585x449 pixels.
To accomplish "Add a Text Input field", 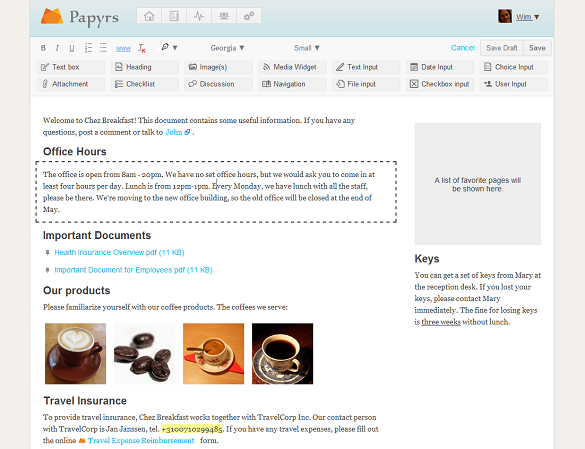I will point(366,67).
